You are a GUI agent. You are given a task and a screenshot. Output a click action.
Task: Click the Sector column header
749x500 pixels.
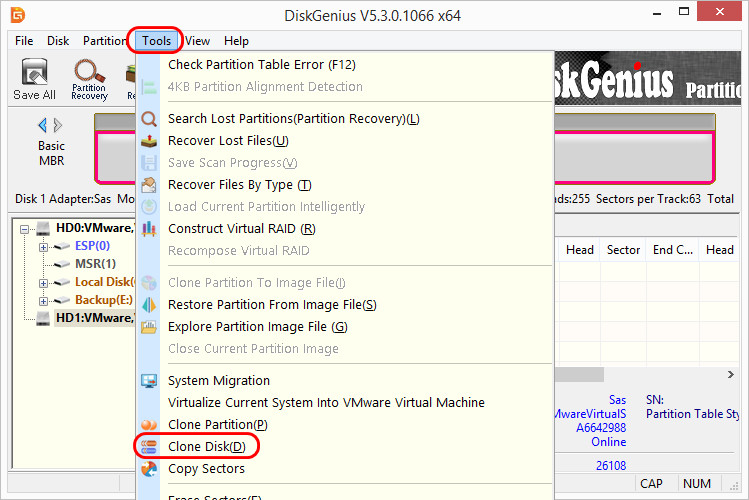pyautogui.click(x=623, y=250)
